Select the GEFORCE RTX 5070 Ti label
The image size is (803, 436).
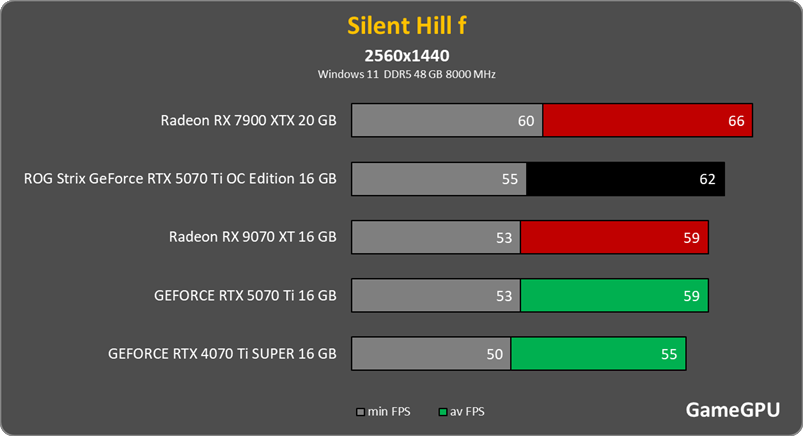[x=245, y=295]
